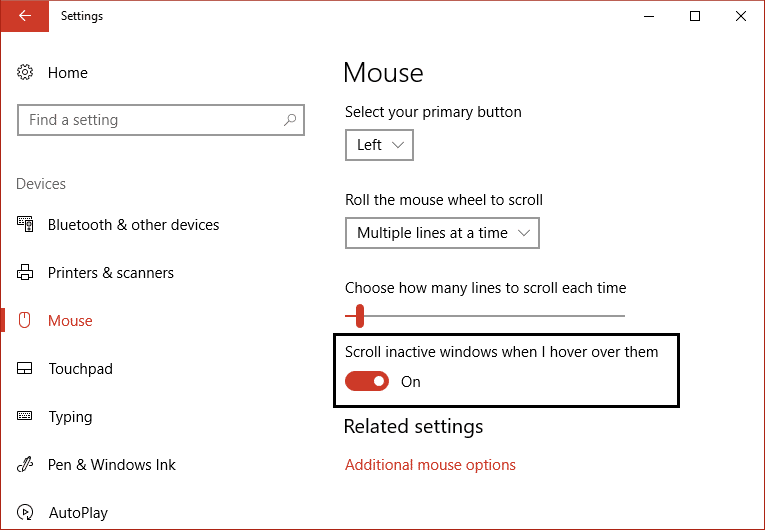The image size is (765, 530).
Task: Expand the Multiple lines at a time dropdown
Action: click(x=442, y=233)
